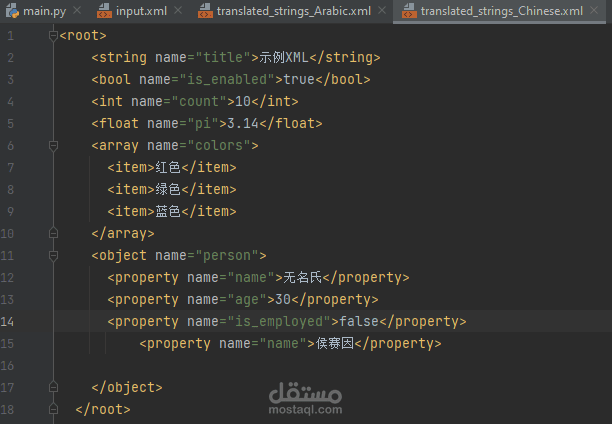Select the translated_strings_Chinese.xml tab
Viewport: 612px width, 424px height.
point(502,11)
